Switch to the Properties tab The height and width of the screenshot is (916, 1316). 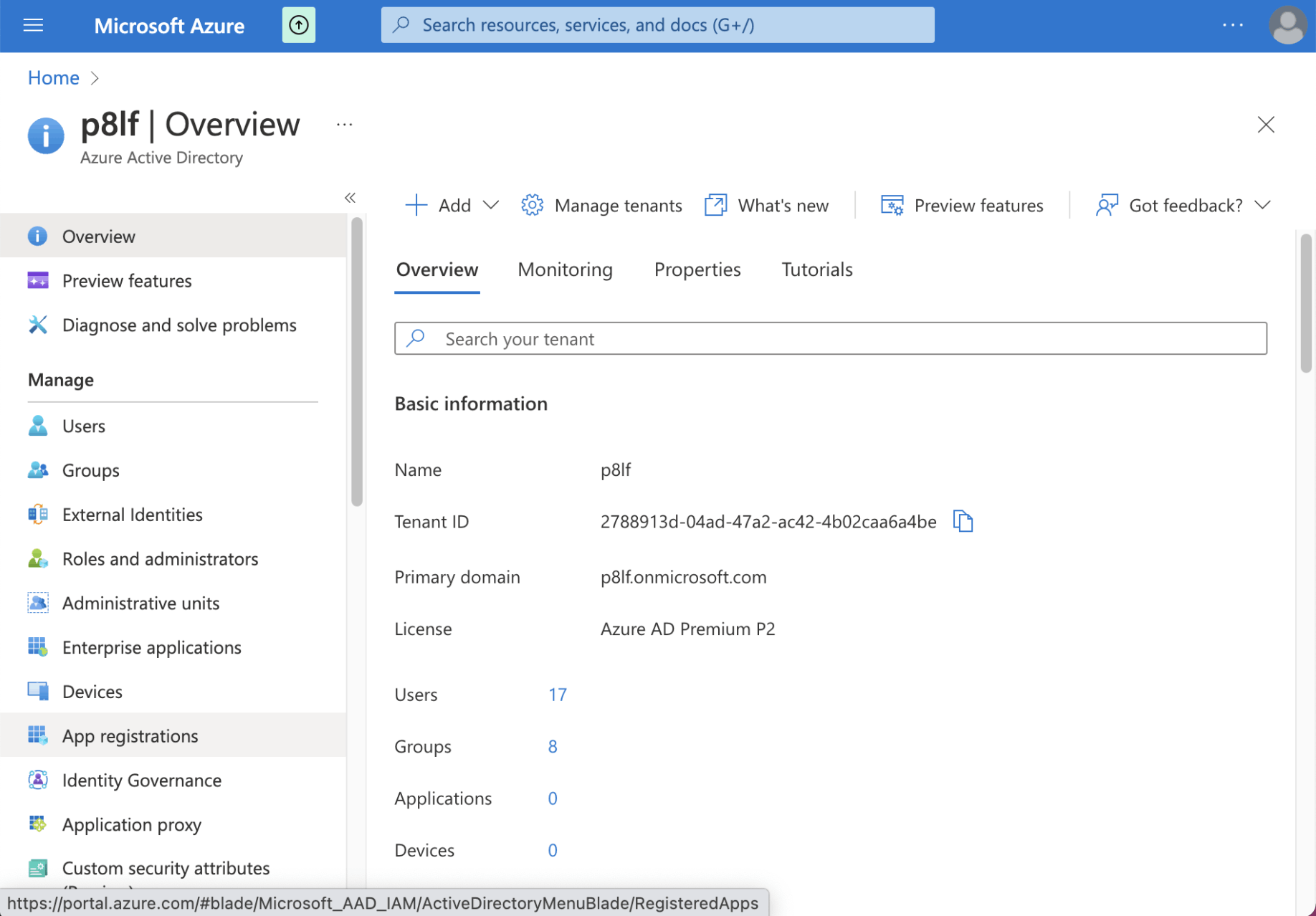[697, 269]
